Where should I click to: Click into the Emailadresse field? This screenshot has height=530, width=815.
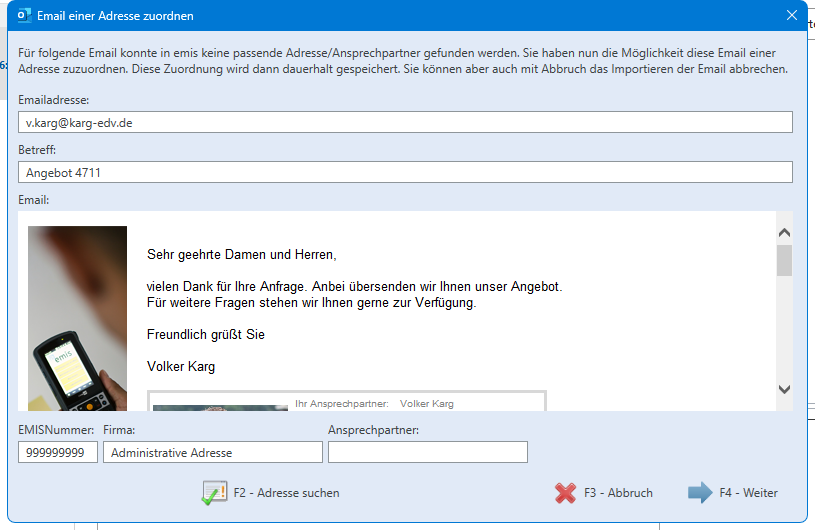click(x=405, y=122)
